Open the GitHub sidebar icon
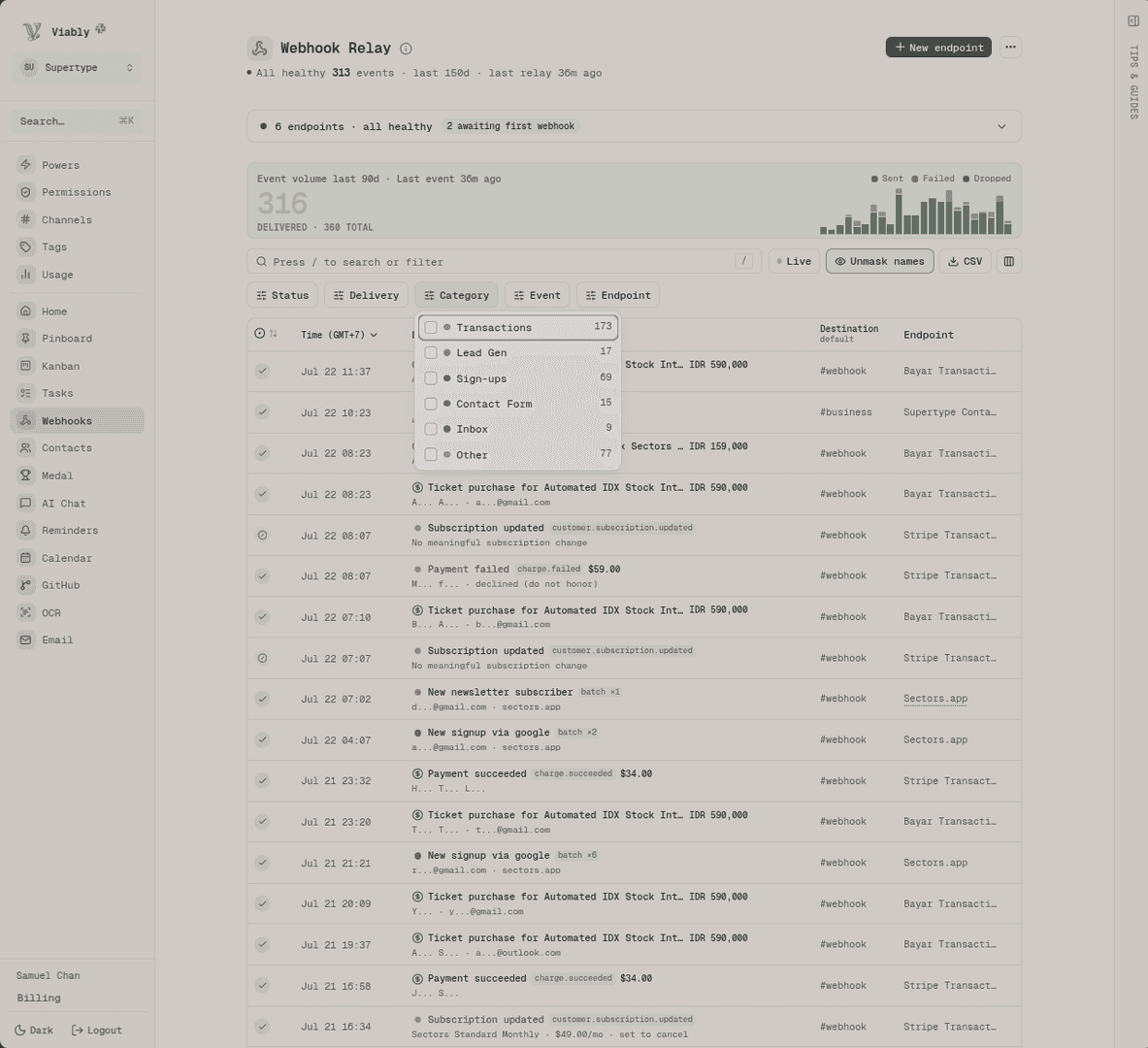The height and width of the screenshot is (1048, 1148). pyautogui.click(x=25, y=585)
